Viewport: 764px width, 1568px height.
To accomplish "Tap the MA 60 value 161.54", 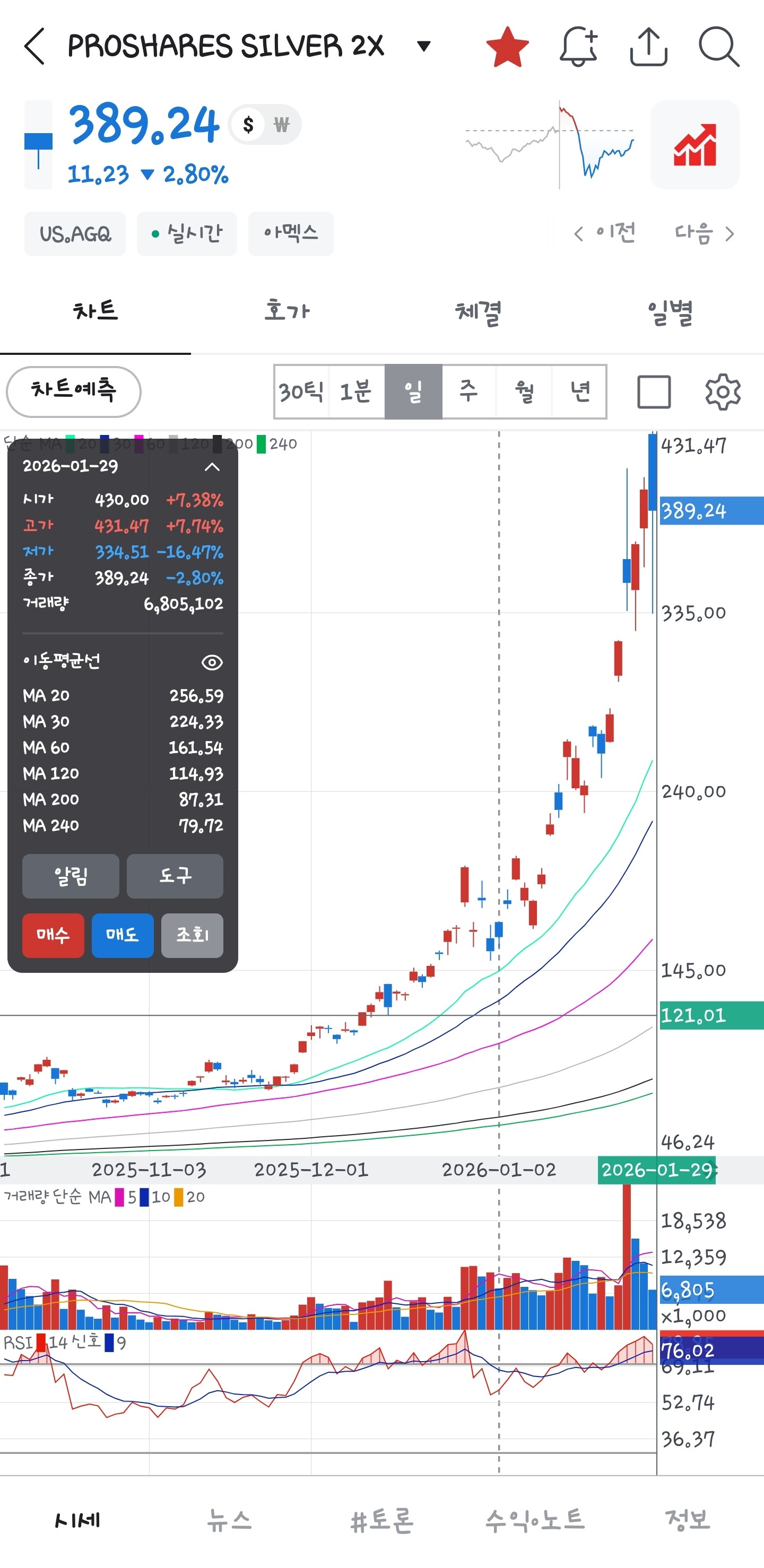I will pos(196,747).
